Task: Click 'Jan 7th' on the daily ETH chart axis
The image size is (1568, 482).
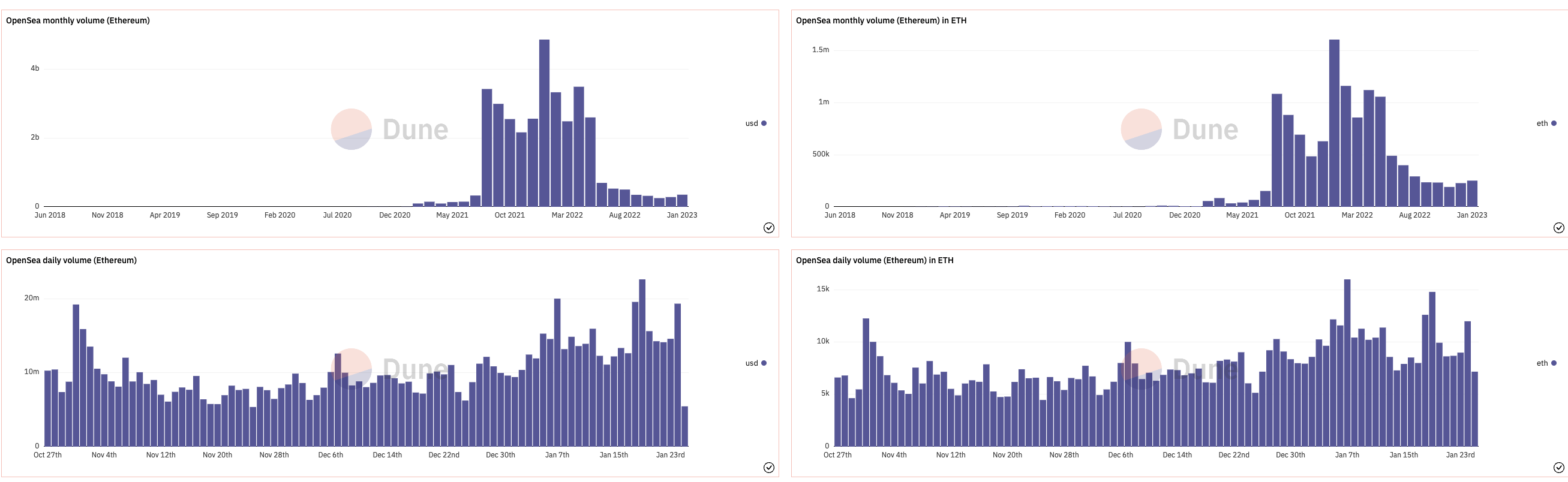Action: 1347,455
